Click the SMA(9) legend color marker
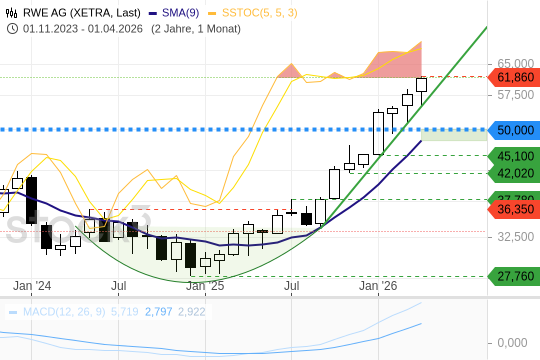The height and width of the screenshot is (360, 540). pos(153,13)
